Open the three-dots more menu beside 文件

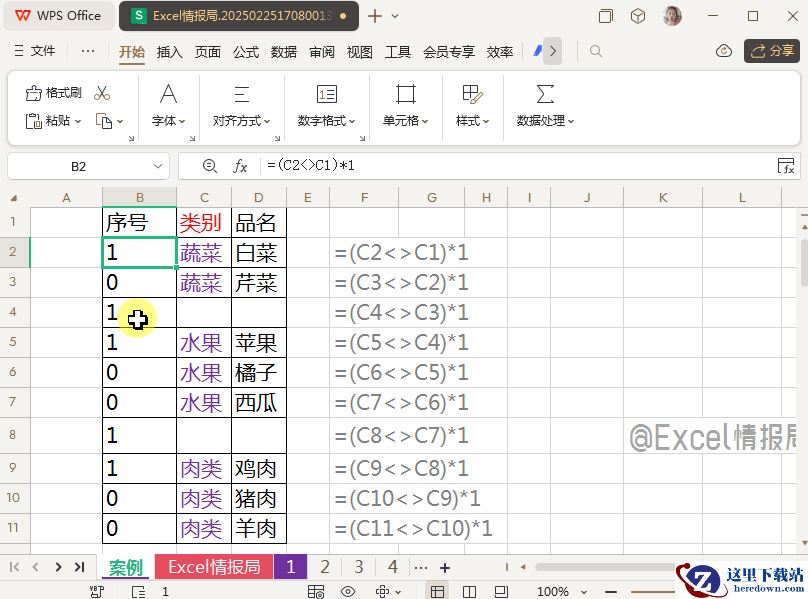[x=88, y=51]
